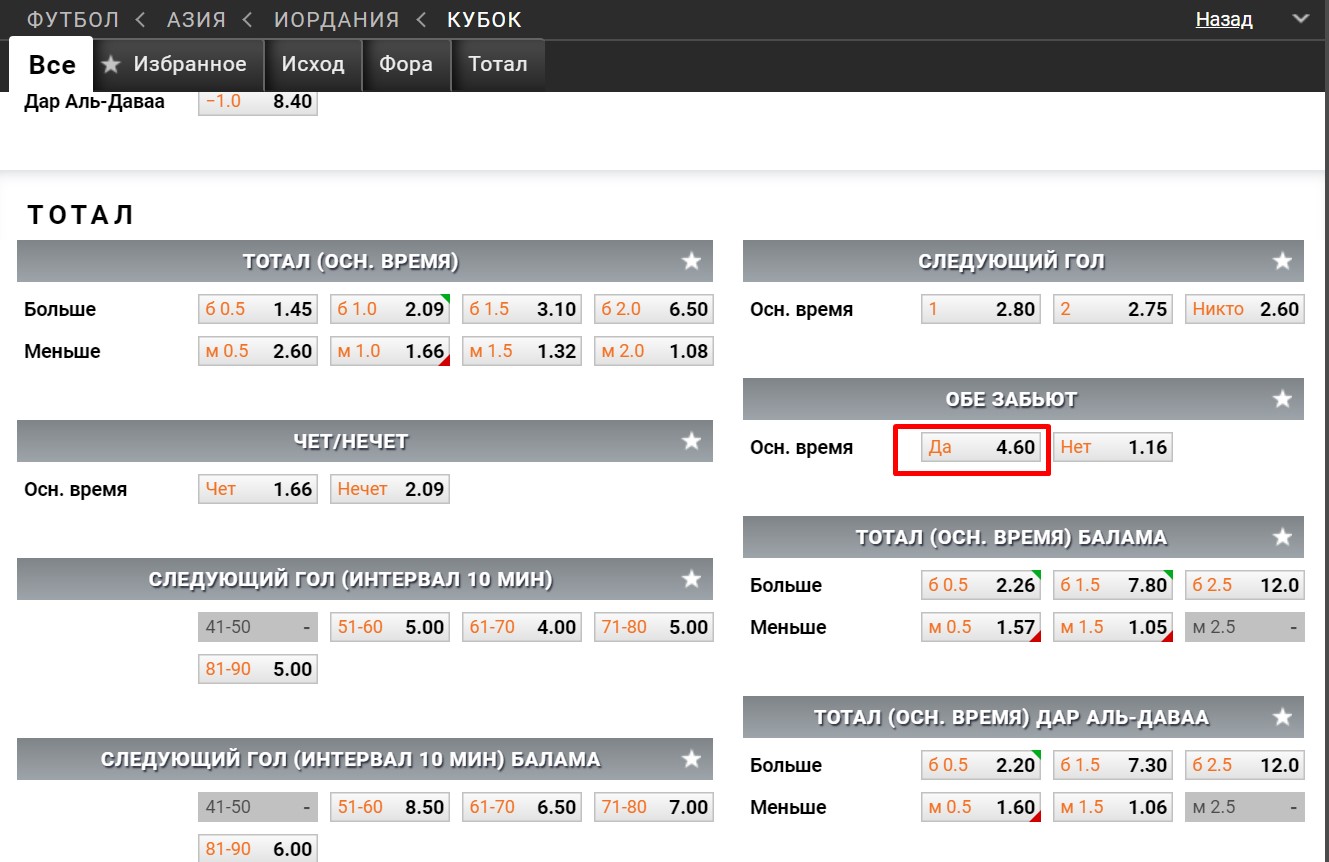
Task: Open ИОРДАНИЯ in the breadcrumb
Action: 336,20
